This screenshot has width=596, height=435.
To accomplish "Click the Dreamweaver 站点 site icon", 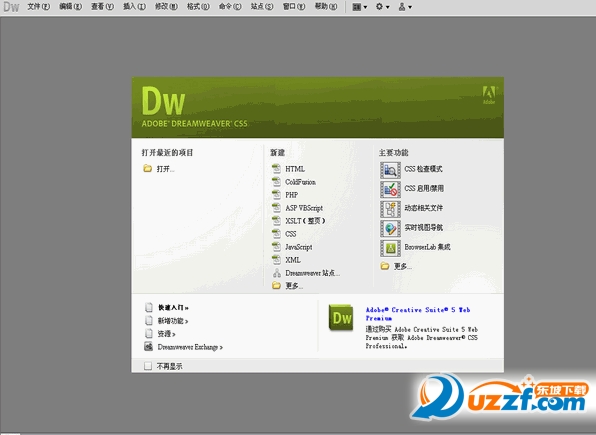I will click(277, 273).
